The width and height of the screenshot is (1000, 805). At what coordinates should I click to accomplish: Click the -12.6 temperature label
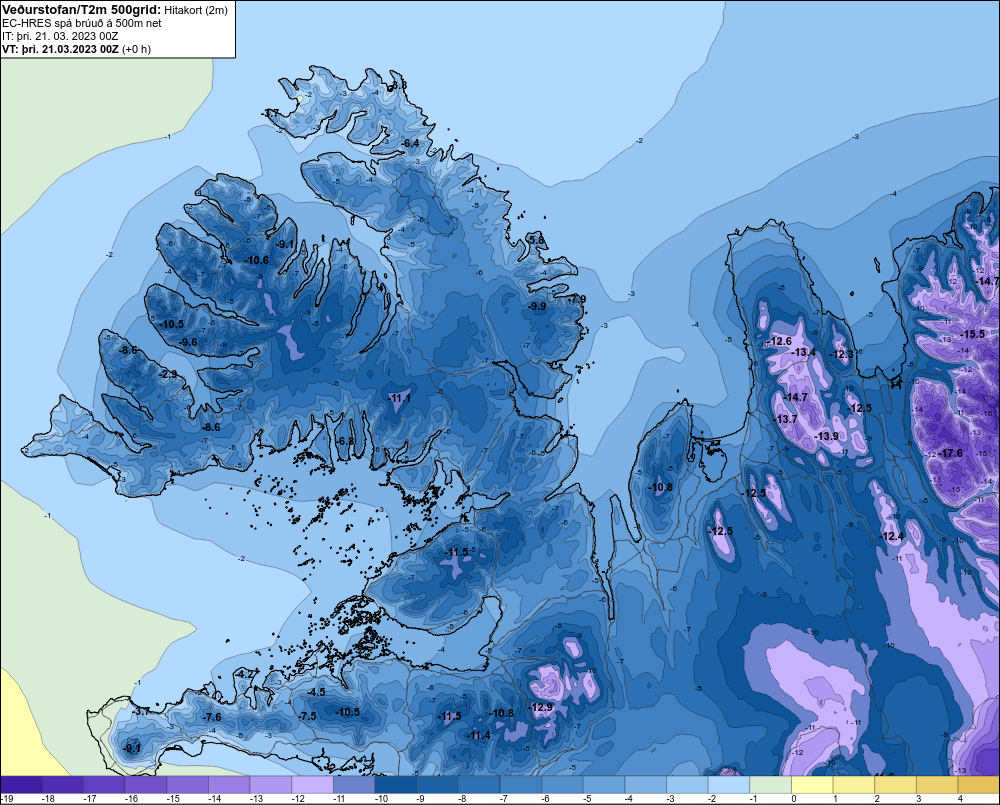[x=779, y=341]
